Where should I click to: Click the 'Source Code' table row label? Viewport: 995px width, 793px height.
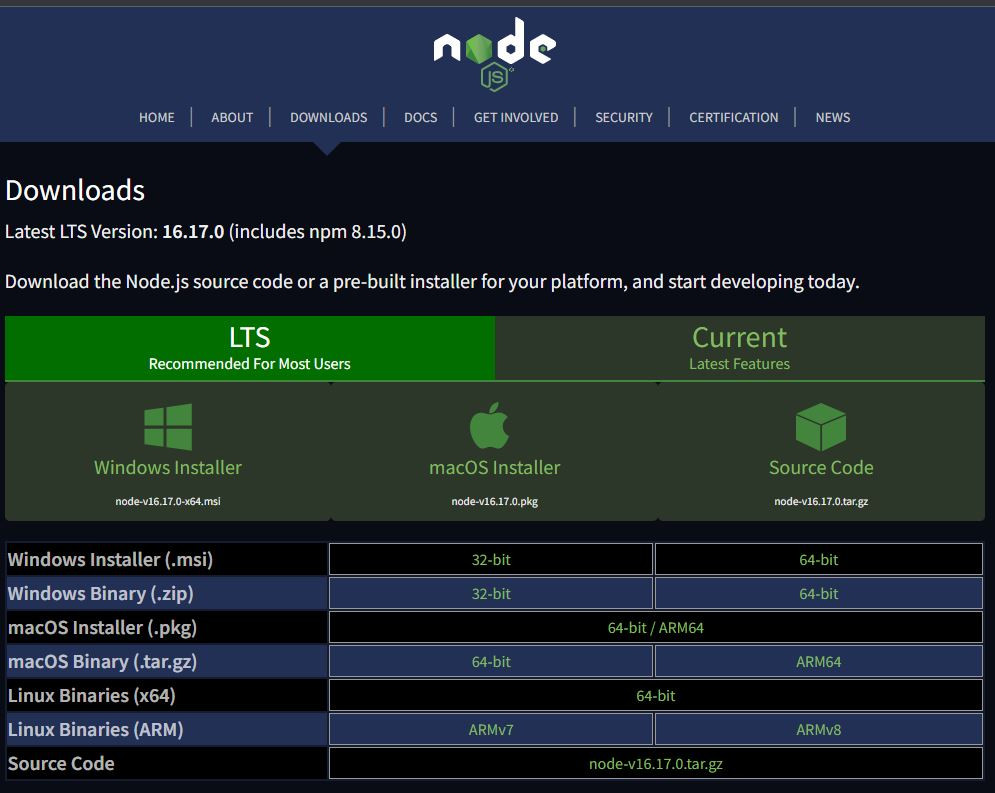[x=61, y=764]
